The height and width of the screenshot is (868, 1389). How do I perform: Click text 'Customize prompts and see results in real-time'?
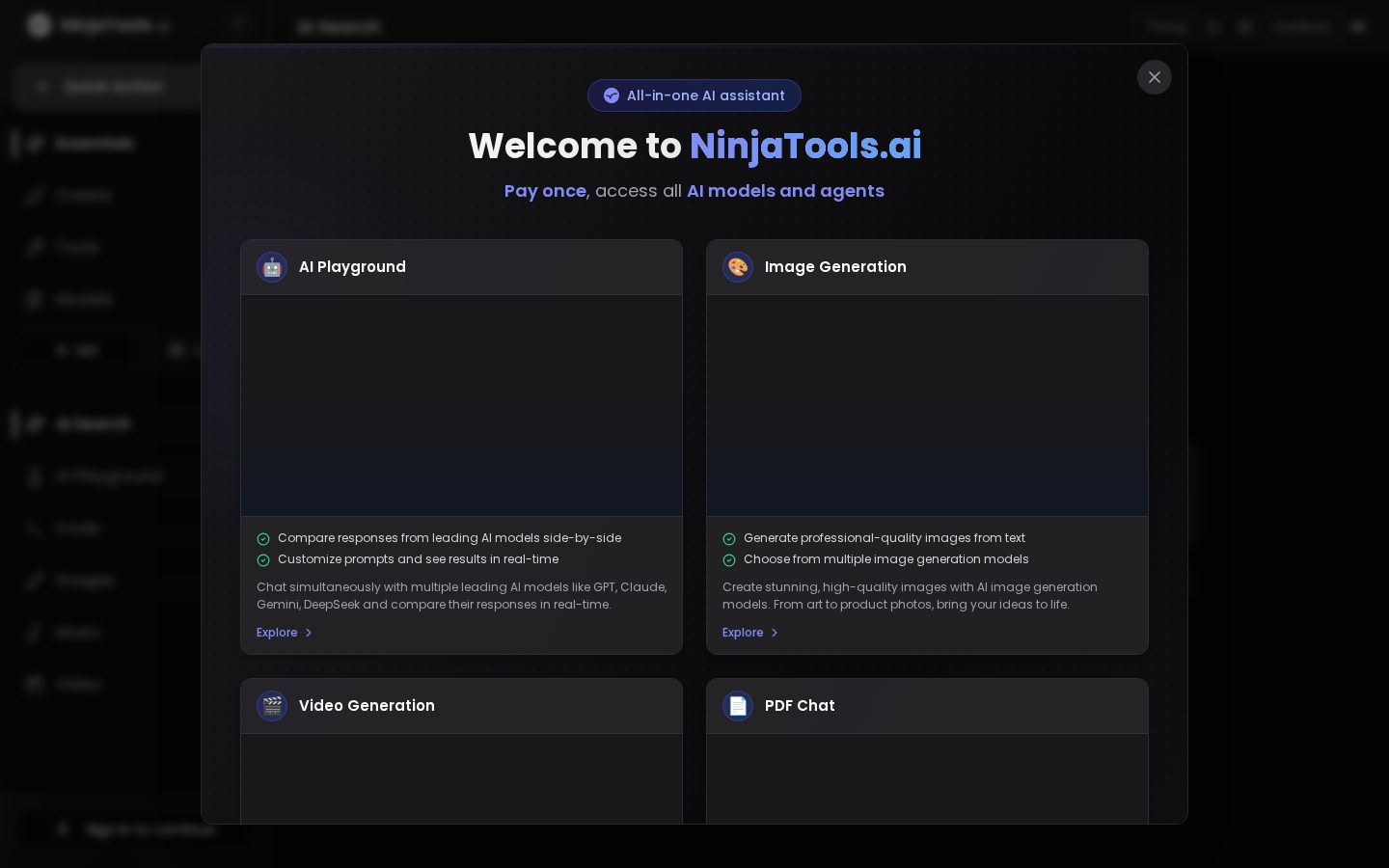tap(418, 559)
